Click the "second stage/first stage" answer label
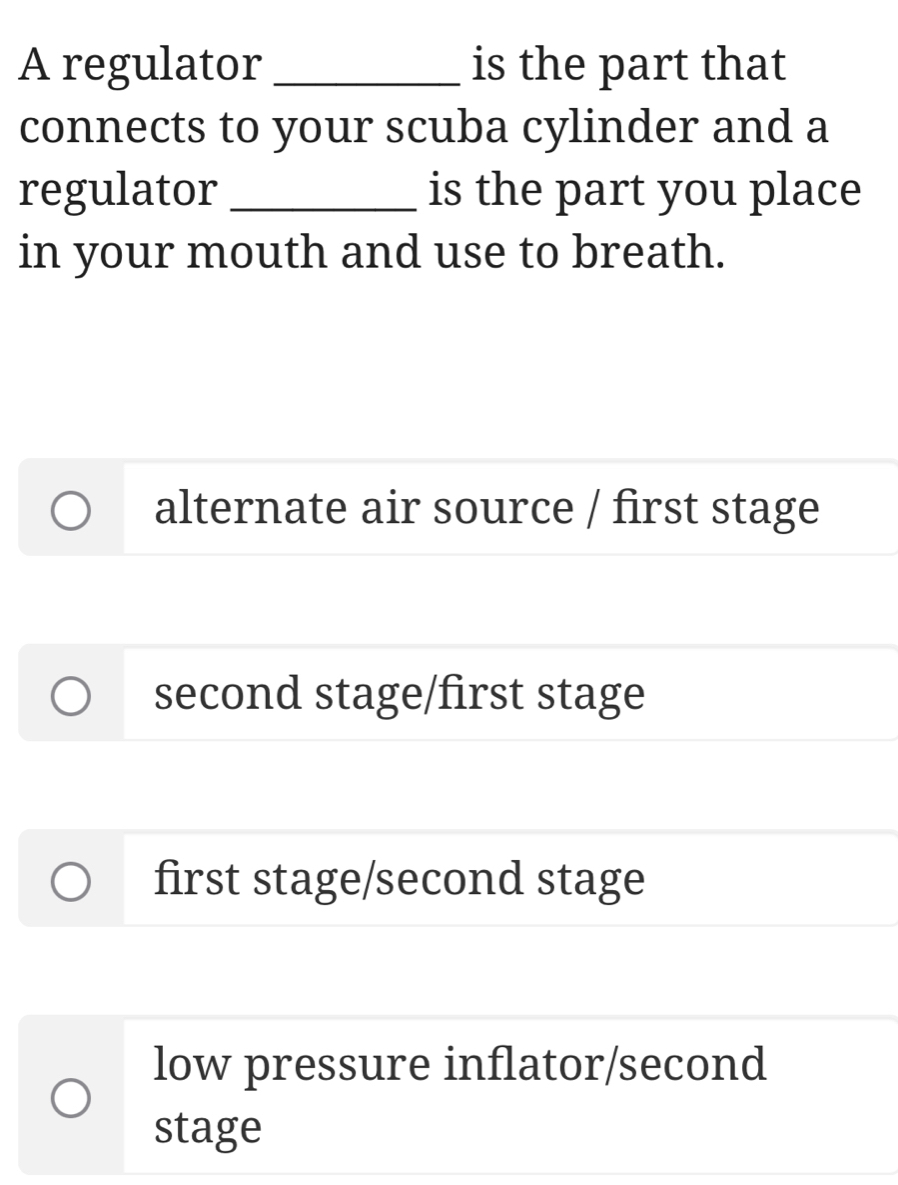 click(x=400, y=694)
